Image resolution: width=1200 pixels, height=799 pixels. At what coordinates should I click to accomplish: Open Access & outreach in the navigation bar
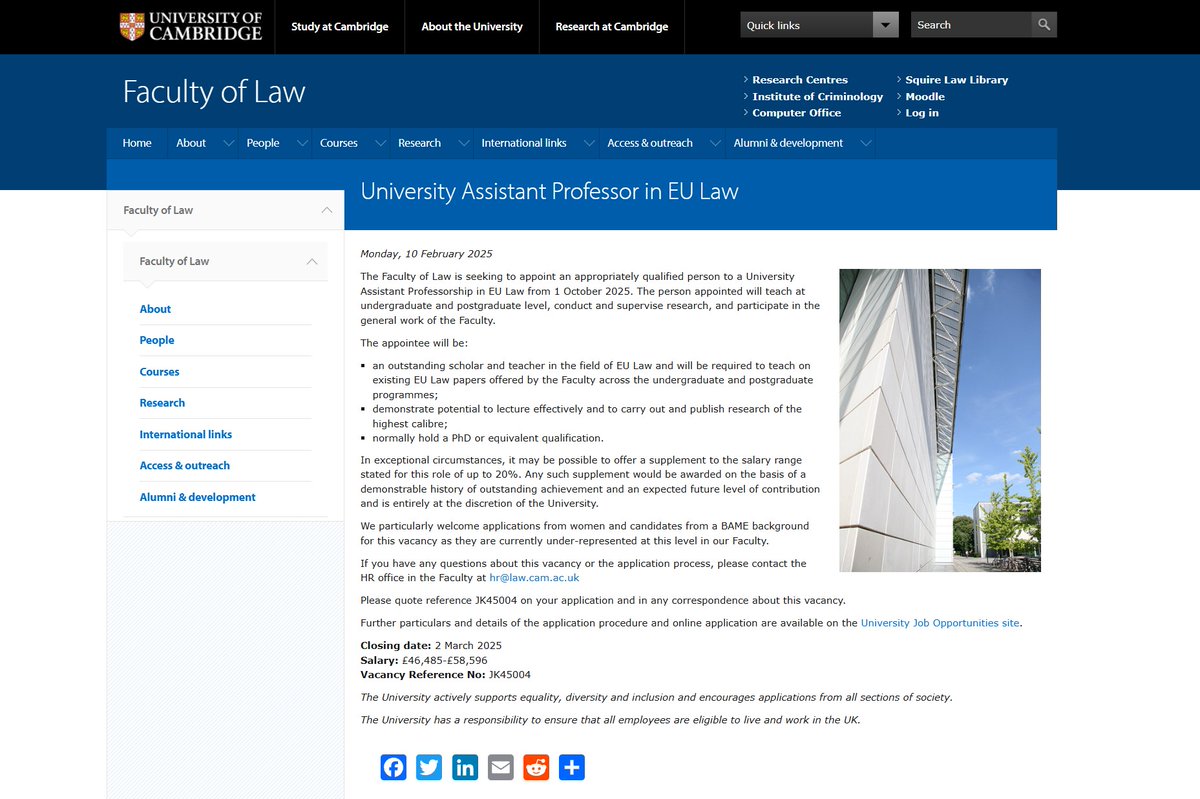tap(650, 143)
